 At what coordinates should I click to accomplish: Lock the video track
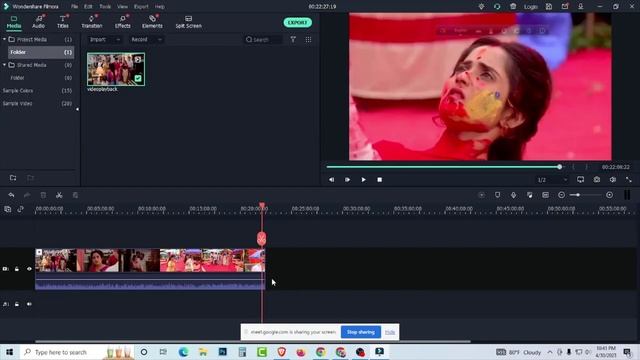click(17, 269)
